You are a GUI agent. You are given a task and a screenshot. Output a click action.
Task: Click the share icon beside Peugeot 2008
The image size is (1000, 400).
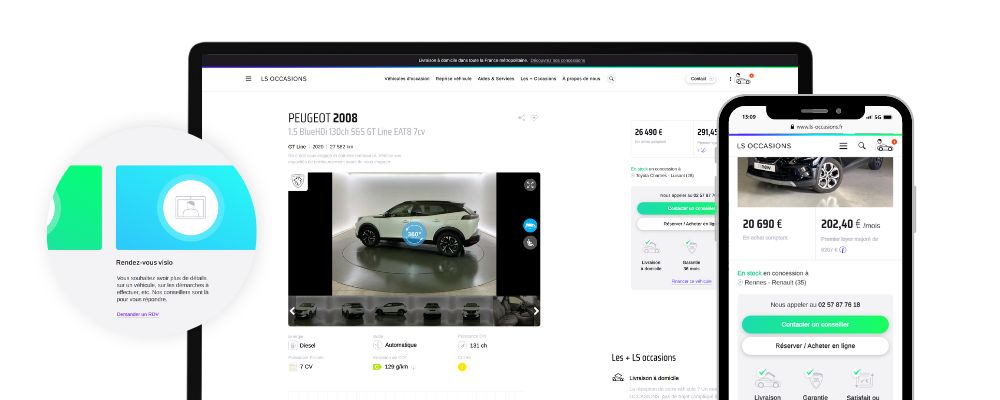click(x=521, y=118)
